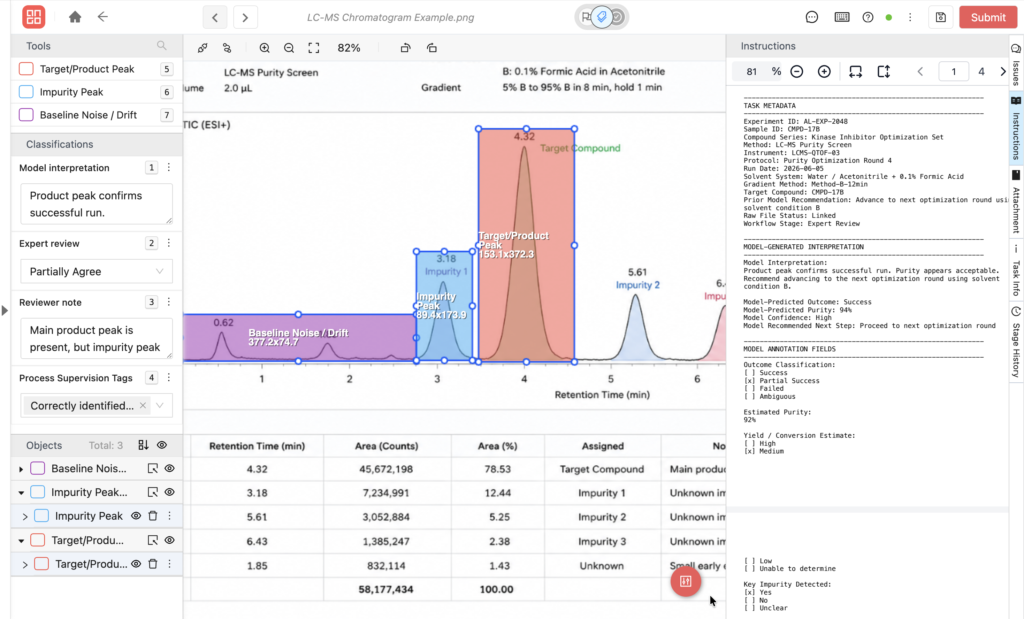This screenshot has height=619, width=1024.
Task: Open the Process Supervision Tags dropdown
Action: (160, 405)
